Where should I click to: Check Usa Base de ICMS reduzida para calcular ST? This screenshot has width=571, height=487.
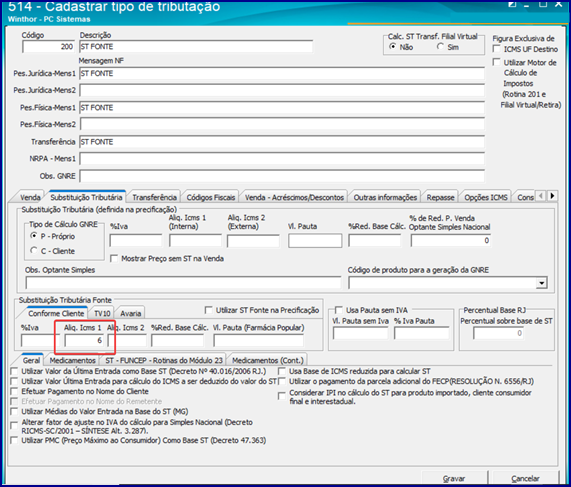click(281, 372)
